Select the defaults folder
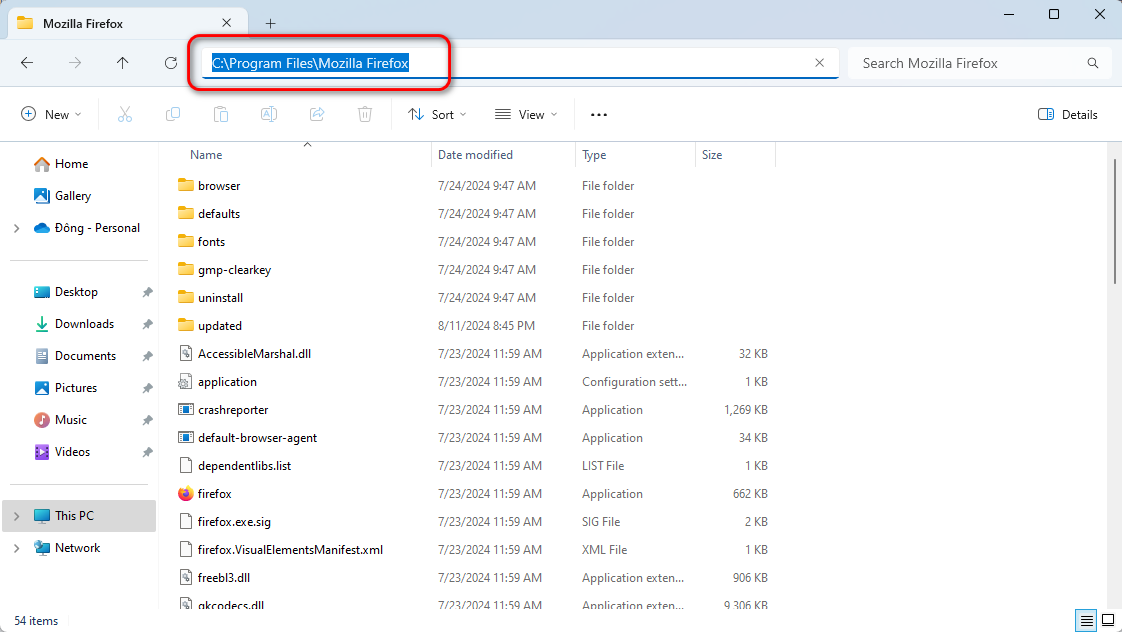Screen dimensions: 1122x632 tap(209, 213)
